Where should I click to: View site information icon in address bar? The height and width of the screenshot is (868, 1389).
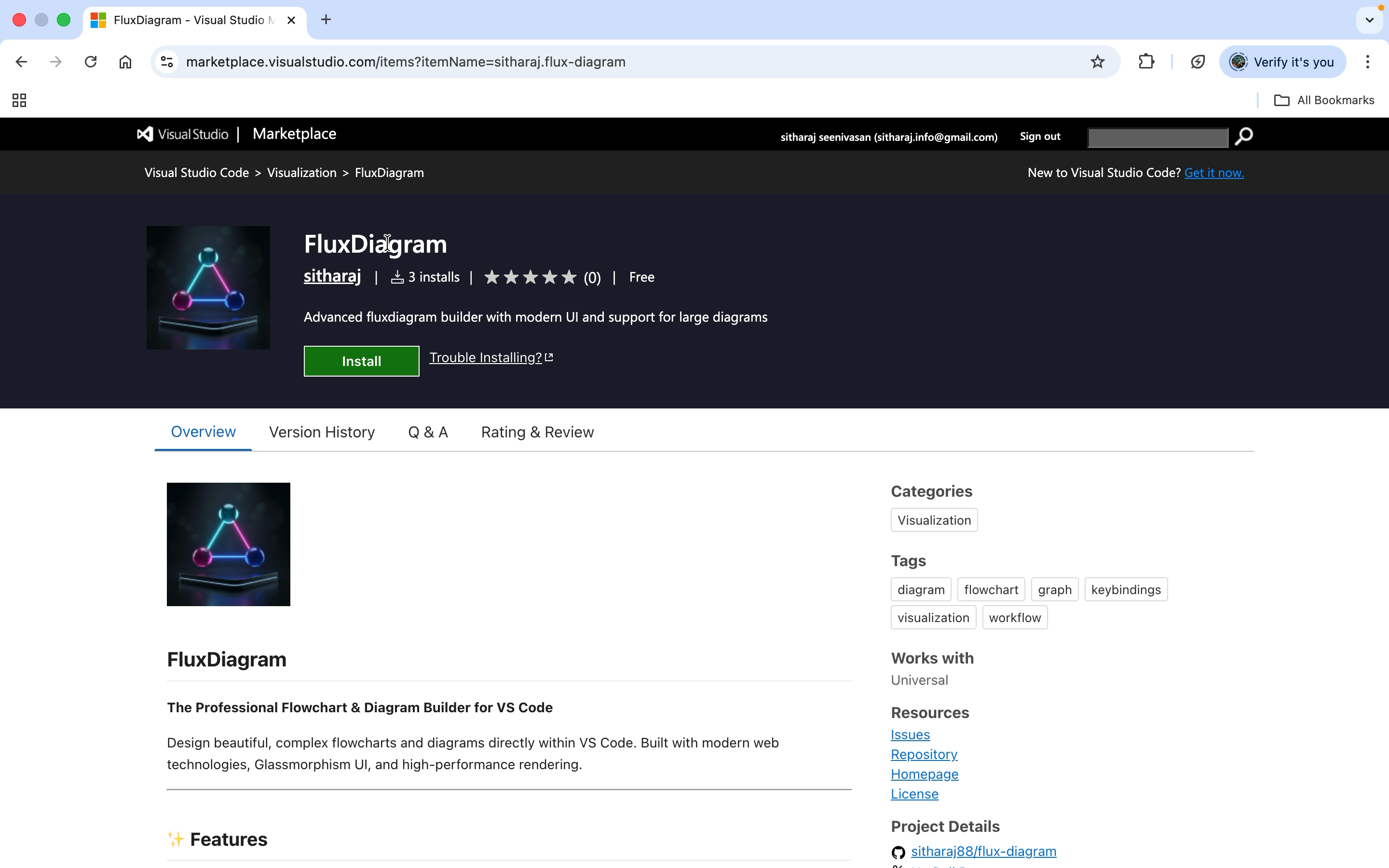(167, 62)
